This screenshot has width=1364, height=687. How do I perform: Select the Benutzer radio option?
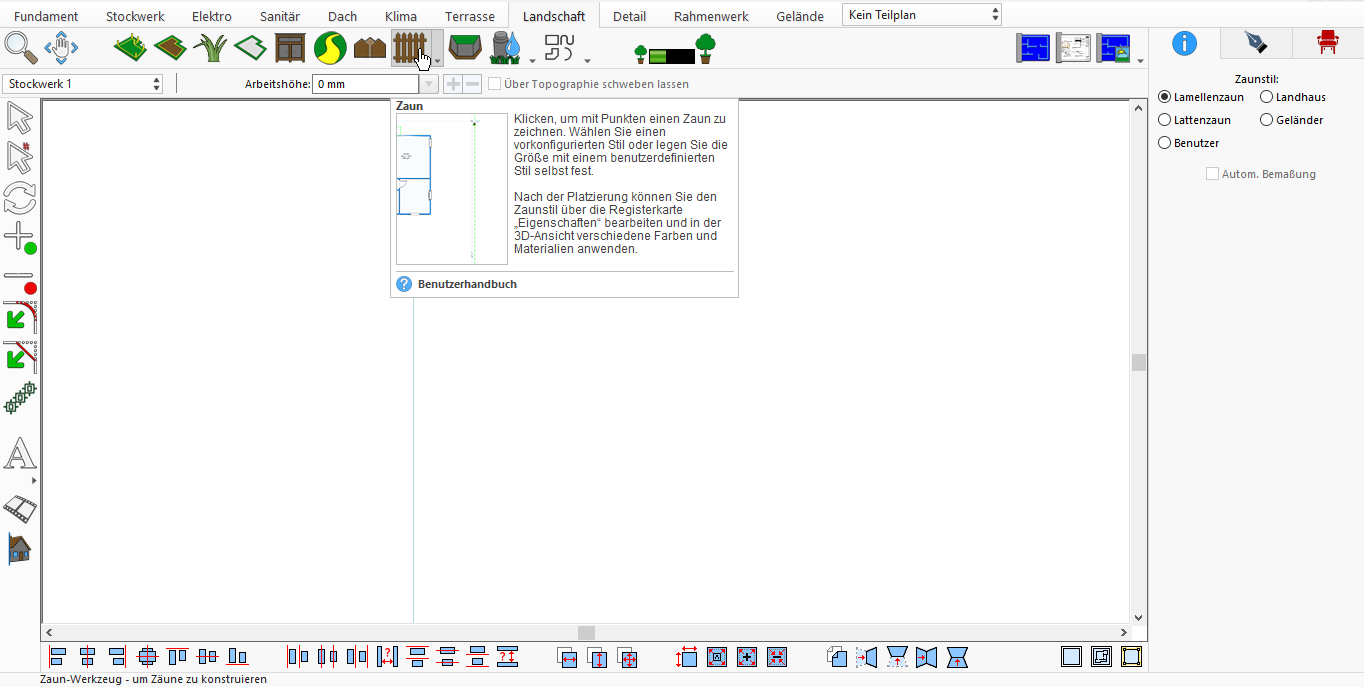pyautogui.click(x=1188, y=143)
